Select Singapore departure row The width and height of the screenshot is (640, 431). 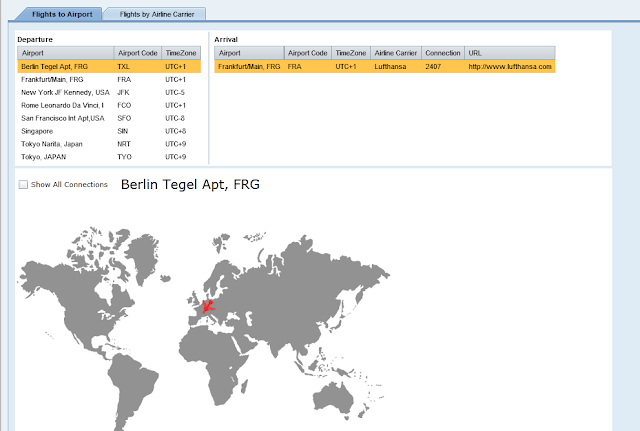[109, 131]
